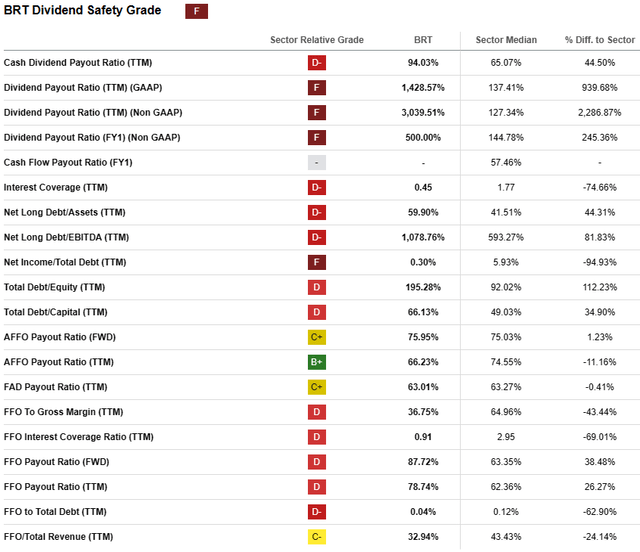
Task: Click the percent difference value -74.66%
Action: (x=600, y=187)
